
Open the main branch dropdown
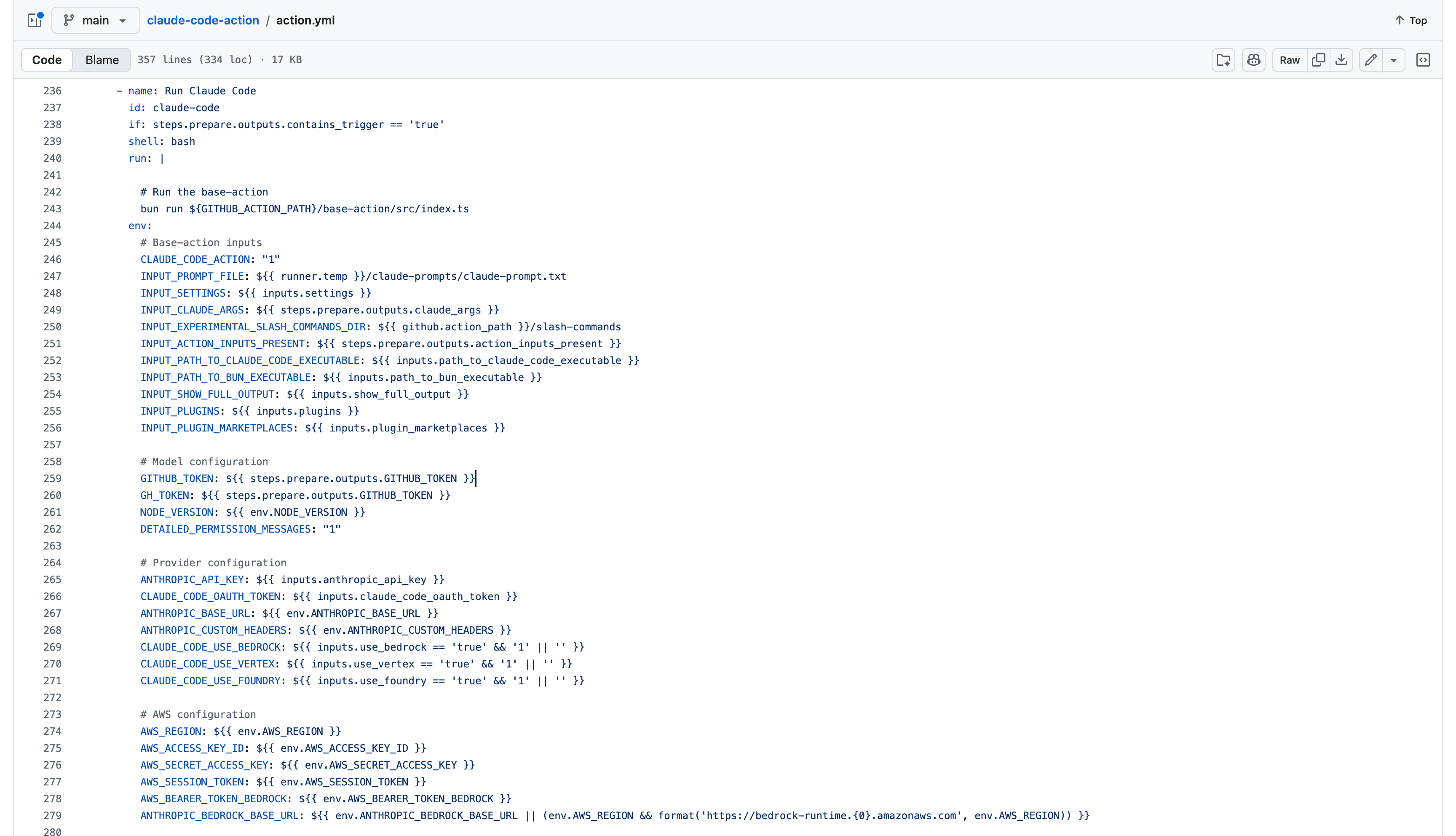(x=96, y=20)
